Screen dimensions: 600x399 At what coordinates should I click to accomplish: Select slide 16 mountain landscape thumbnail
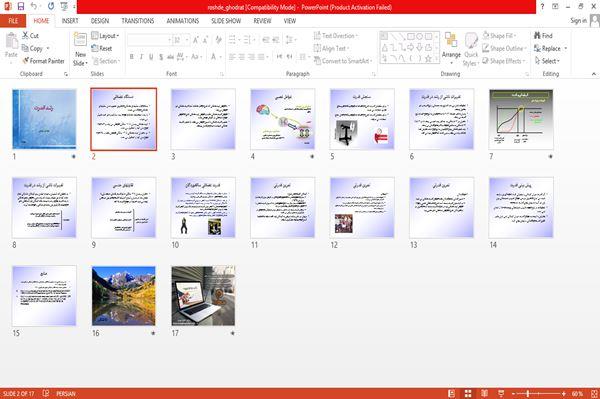tap(124, 296)
